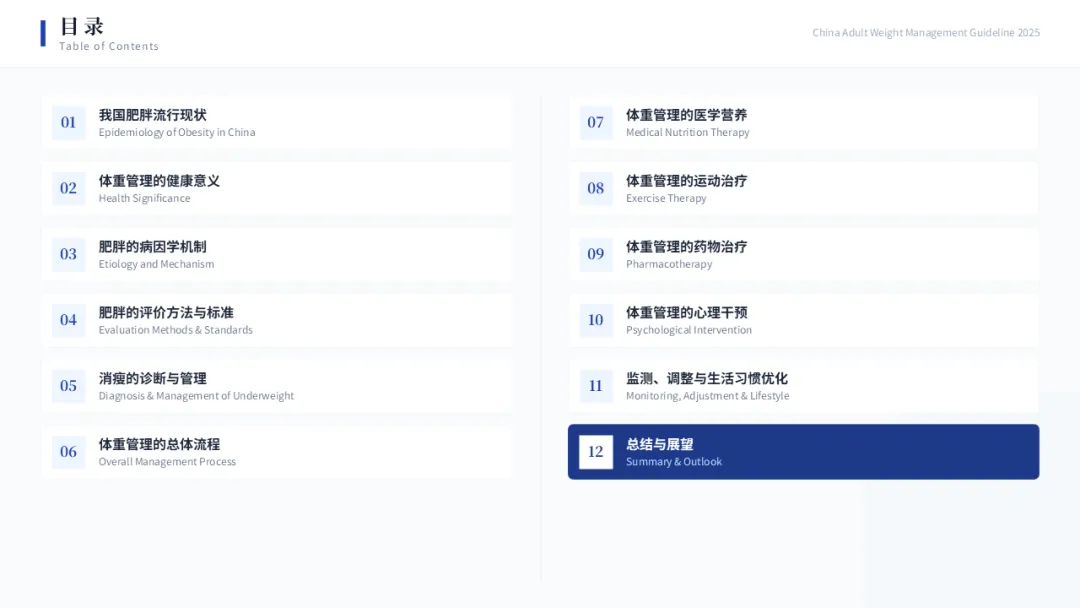Image resolution: width=1080 pixels, height=608 pixels.
Task: Click the white 12 number badge
Action: 596,452
